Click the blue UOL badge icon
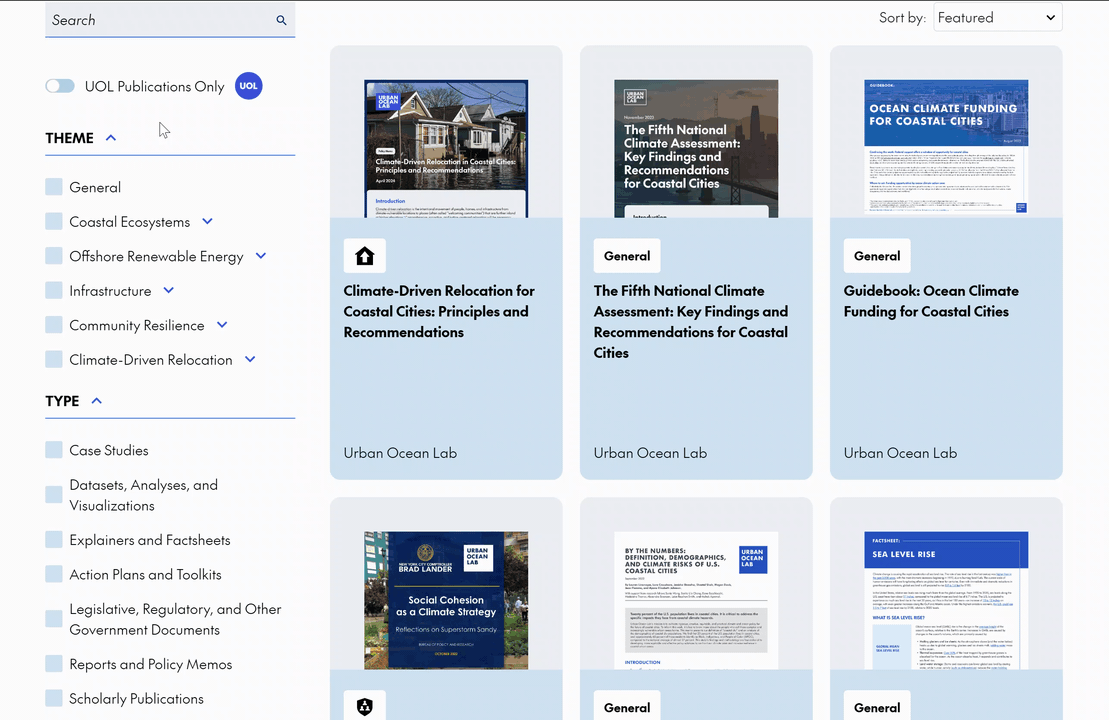1109x720 pixels. (x=248, y=86)
